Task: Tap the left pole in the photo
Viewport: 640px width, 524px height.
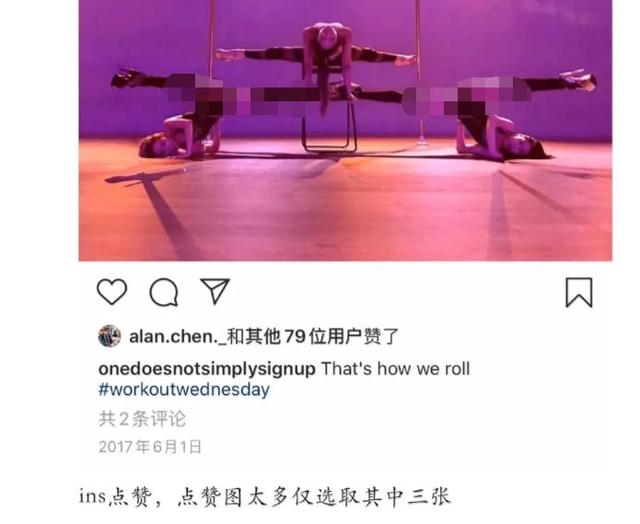Action: [212, 39]
